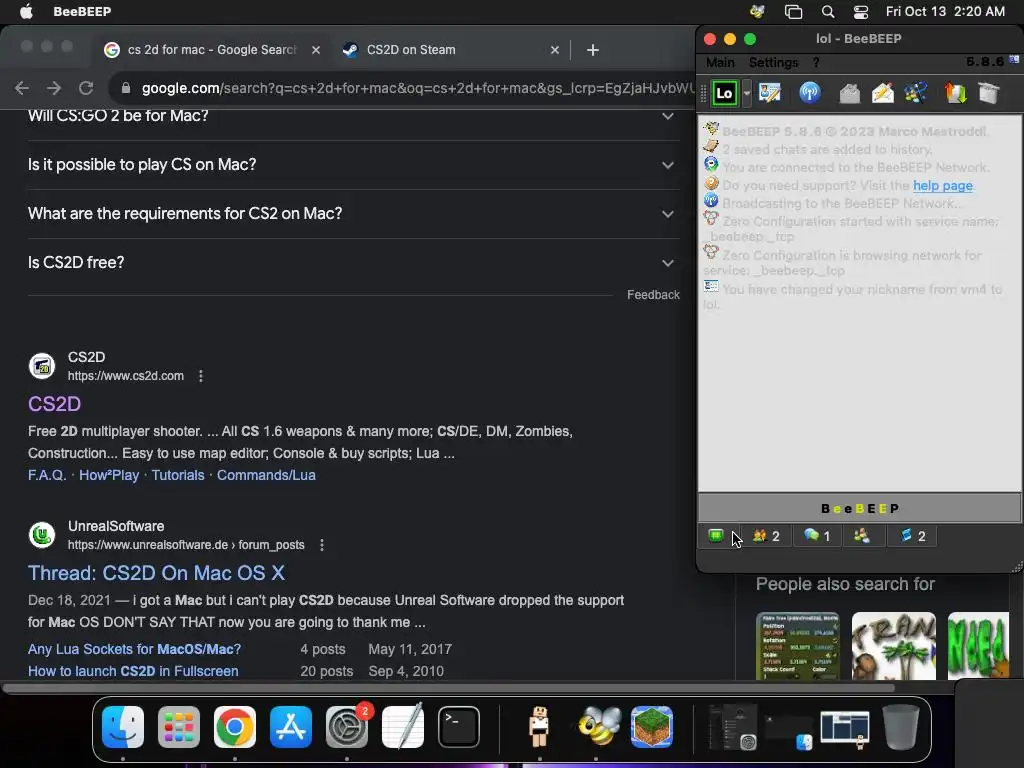Click the 'help page' link in BeeBEEP log
The height and width of the screenshot is (768, 1024).
click(942, 185)
